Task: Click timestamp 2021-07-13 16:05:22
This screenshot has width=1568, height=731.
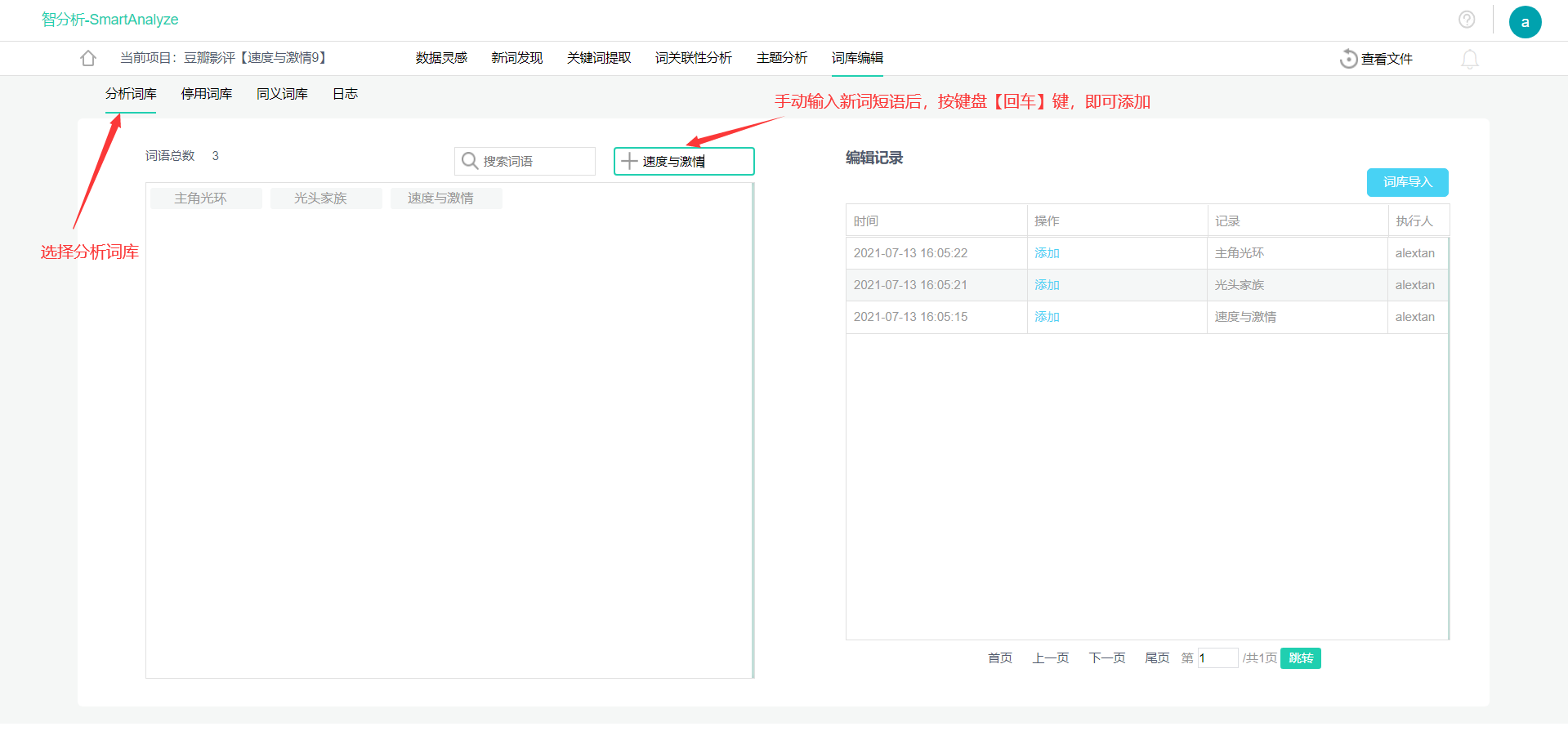Action: (x=910, y=253)
